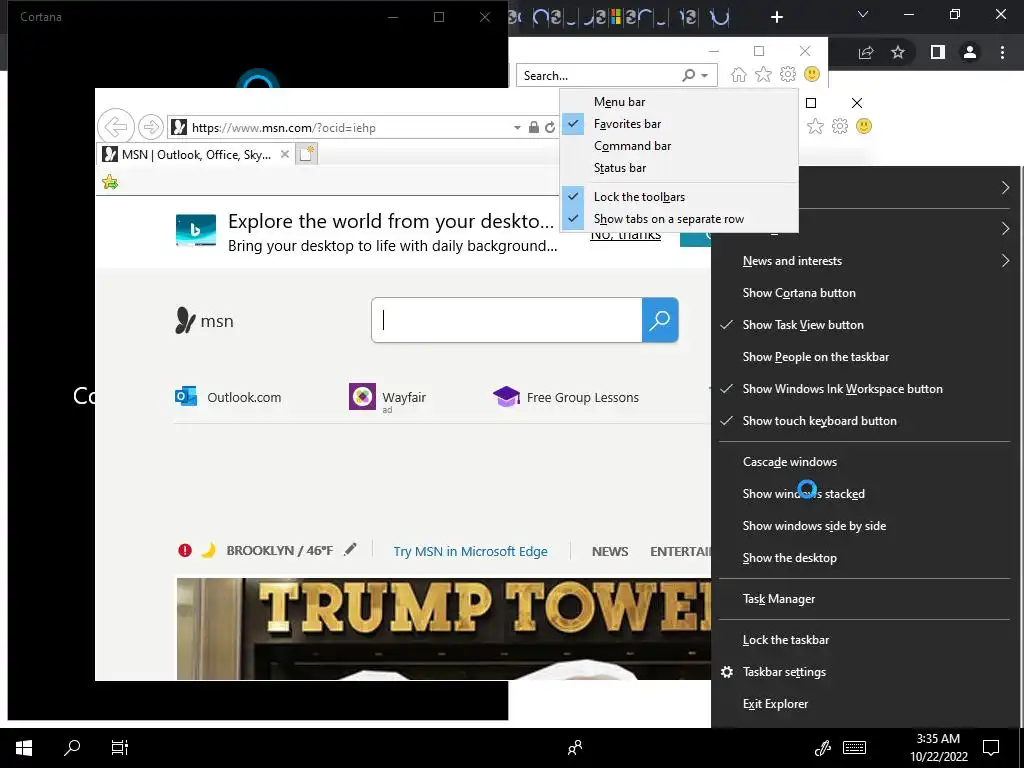
Task: Toggle Lock the toolbars
Action: tap(679, 197)
